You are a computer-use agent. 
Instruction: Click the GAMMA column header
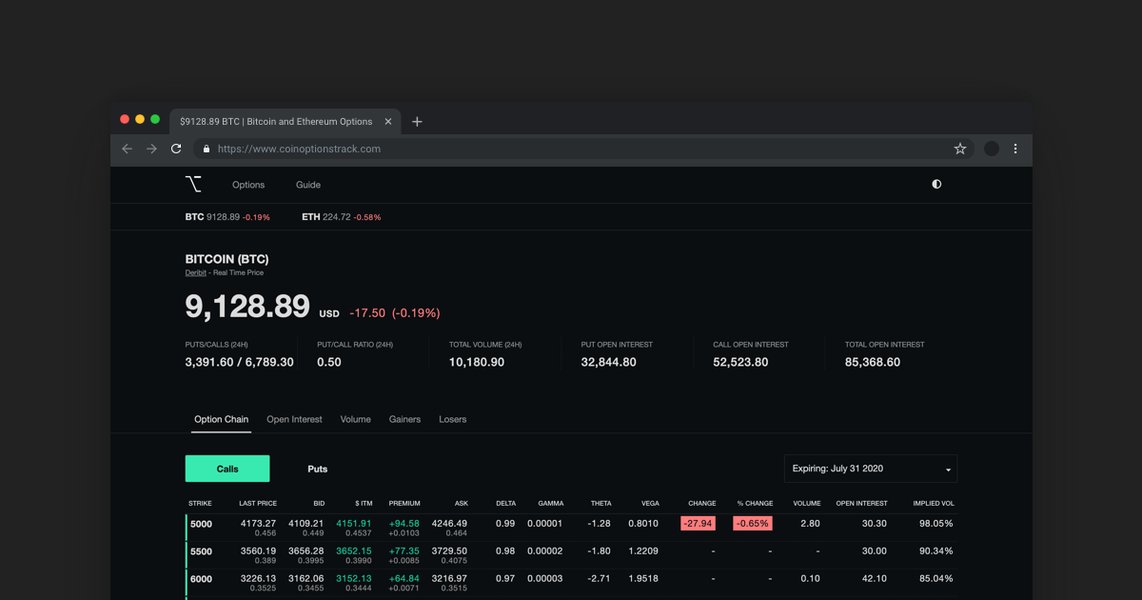pyautogui.click(x=551, y=503)
